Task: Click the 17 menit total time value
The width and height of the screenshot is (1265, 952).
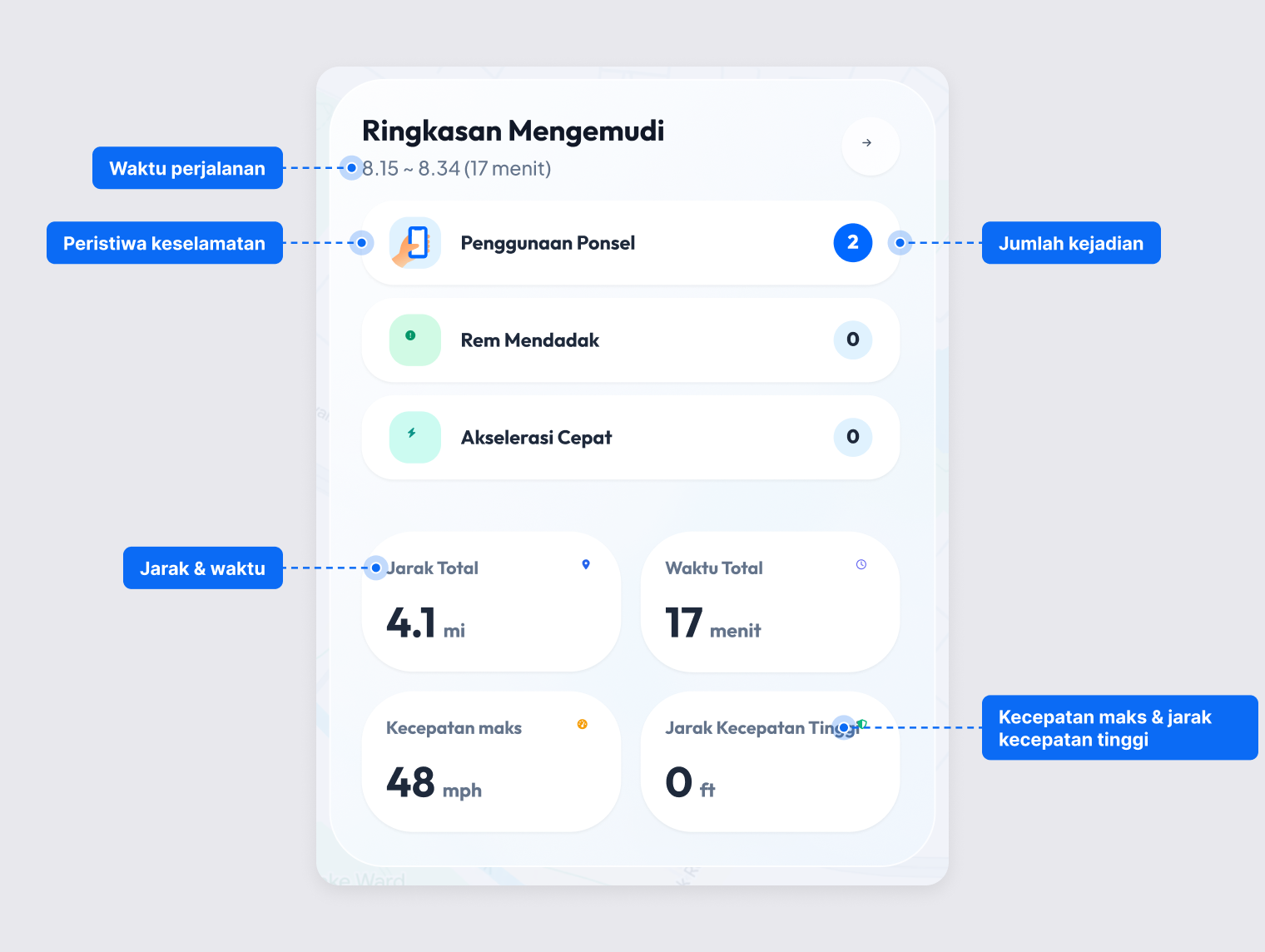Action: [712, 623]
